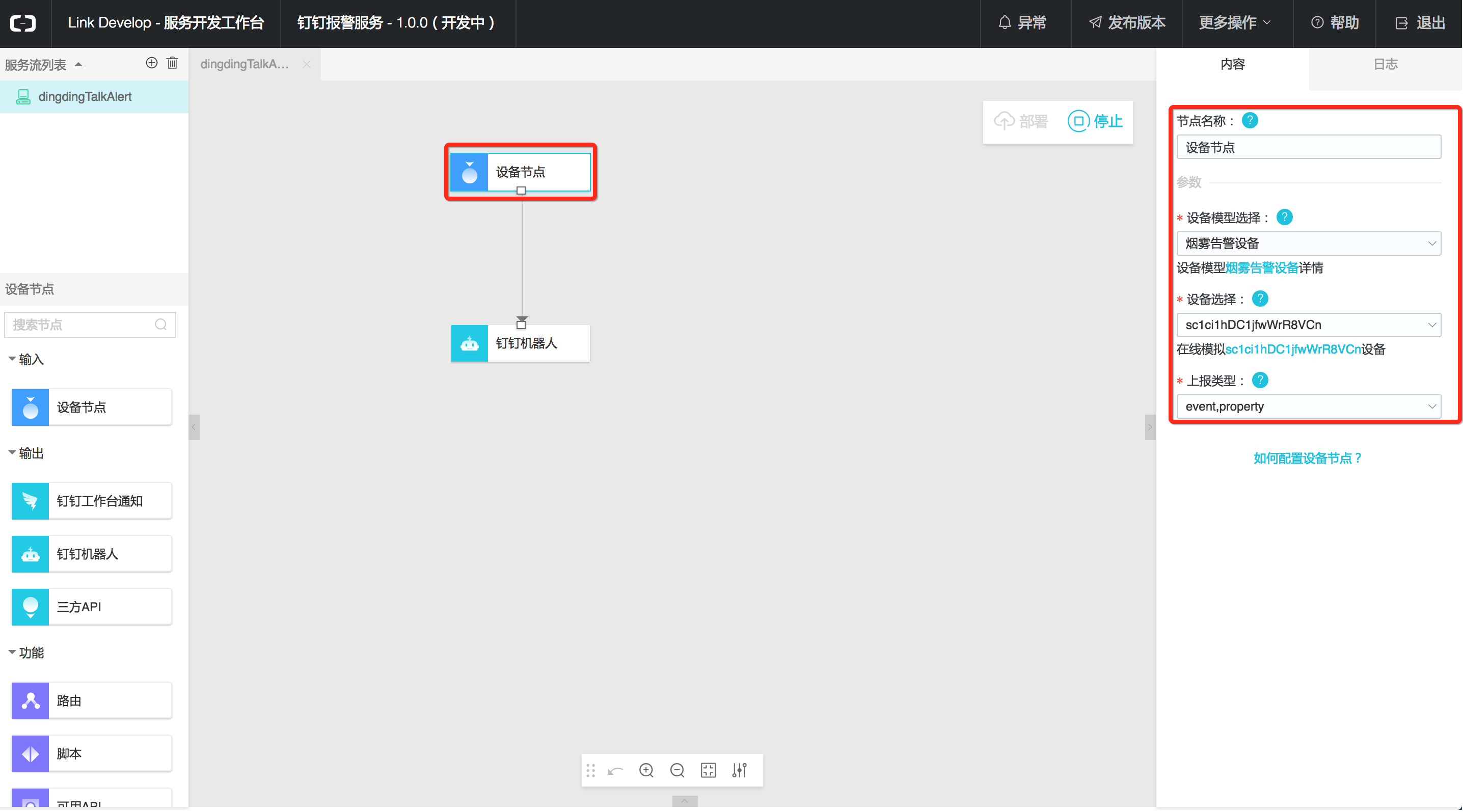Click the canvas toolbar drag handle
The width and height of the screenshot is (1463, 812).
[x=591, y=770]
